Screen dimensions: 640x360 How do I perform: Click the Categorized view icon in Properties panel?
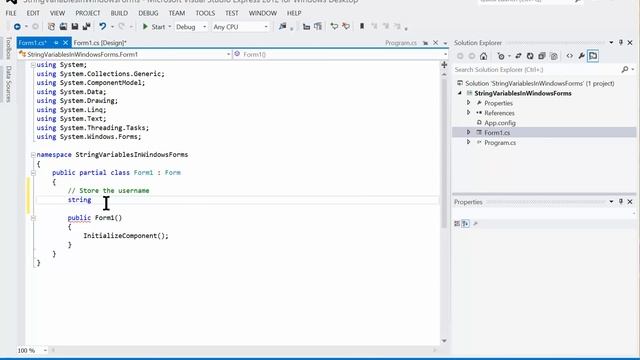pyautogui.click(x=457, y=223)
